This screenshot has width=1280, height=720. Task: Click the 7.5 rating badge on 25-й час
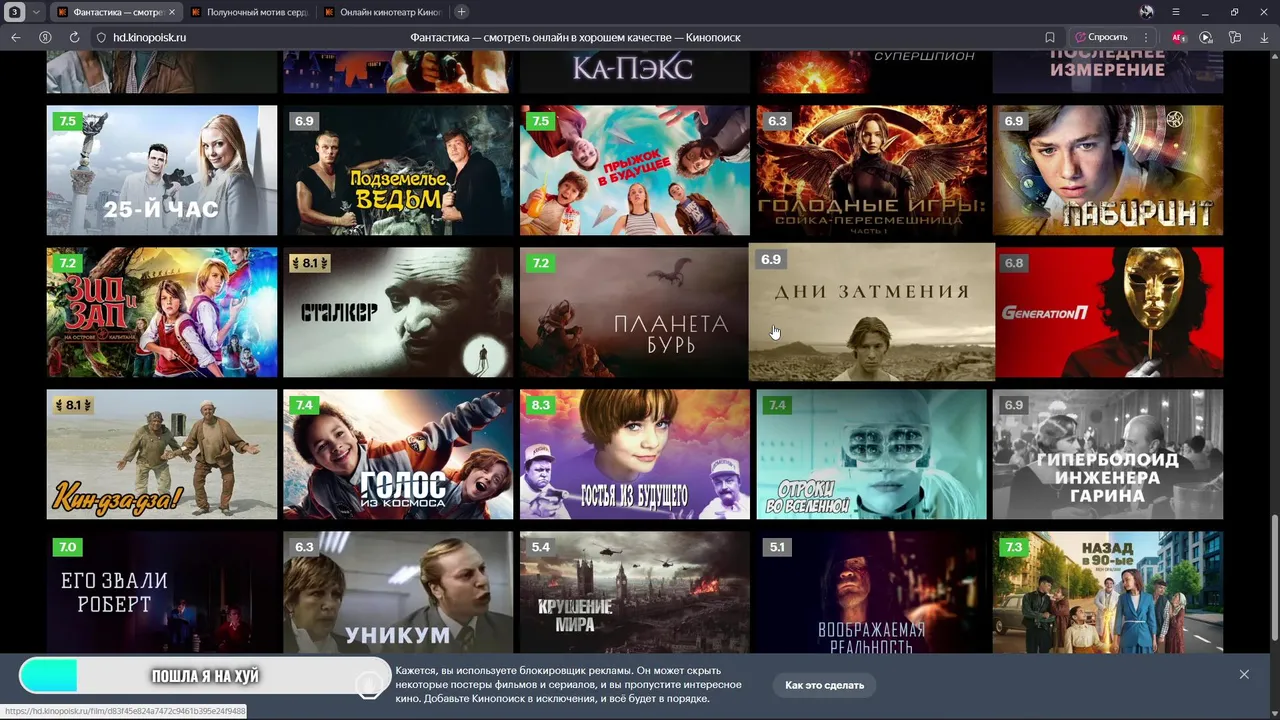click(68, 121)
